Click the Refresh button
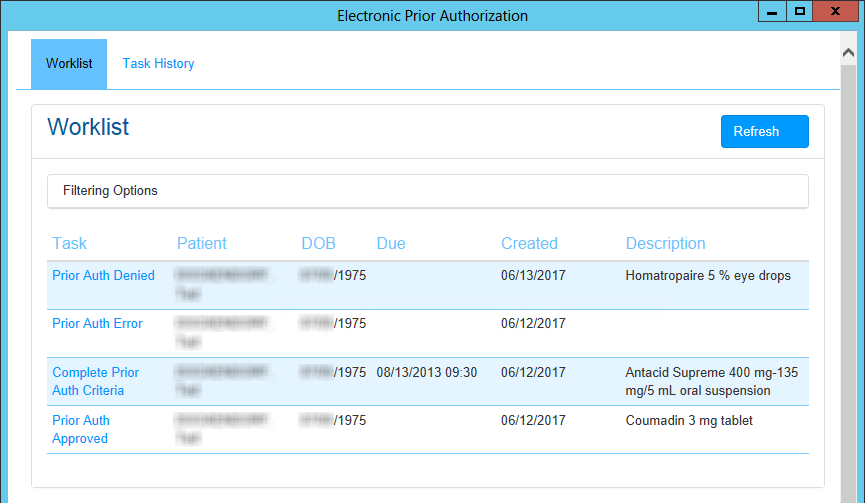The height and width of the screenshot is (503, 865). point(765,131)
